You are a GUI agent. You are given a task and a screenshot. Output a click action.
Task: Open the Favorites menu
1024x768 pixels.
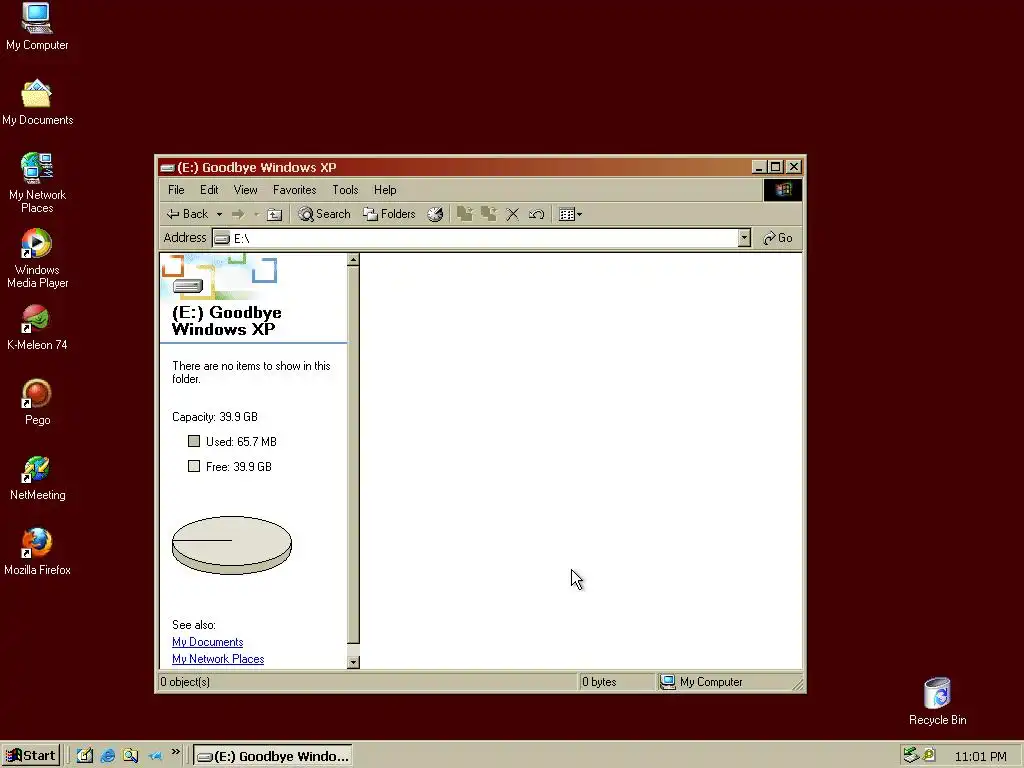coord(295,190)
